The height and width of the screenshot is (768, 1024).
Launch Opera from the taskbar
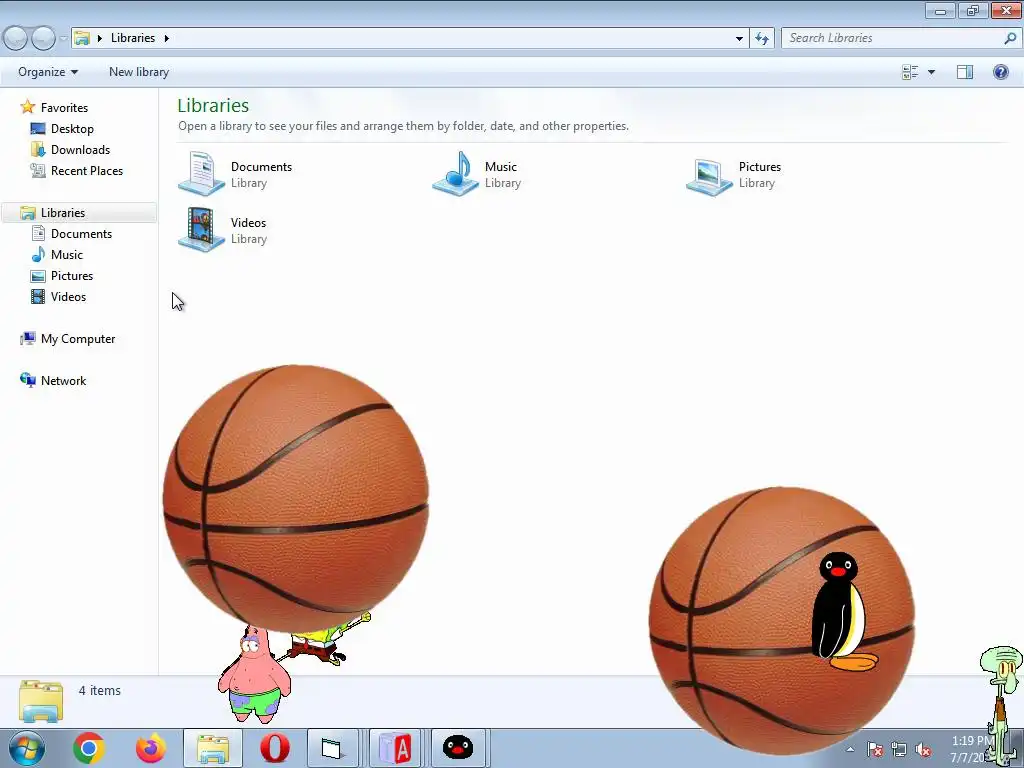pyautogui.click(x=275, y=748)
